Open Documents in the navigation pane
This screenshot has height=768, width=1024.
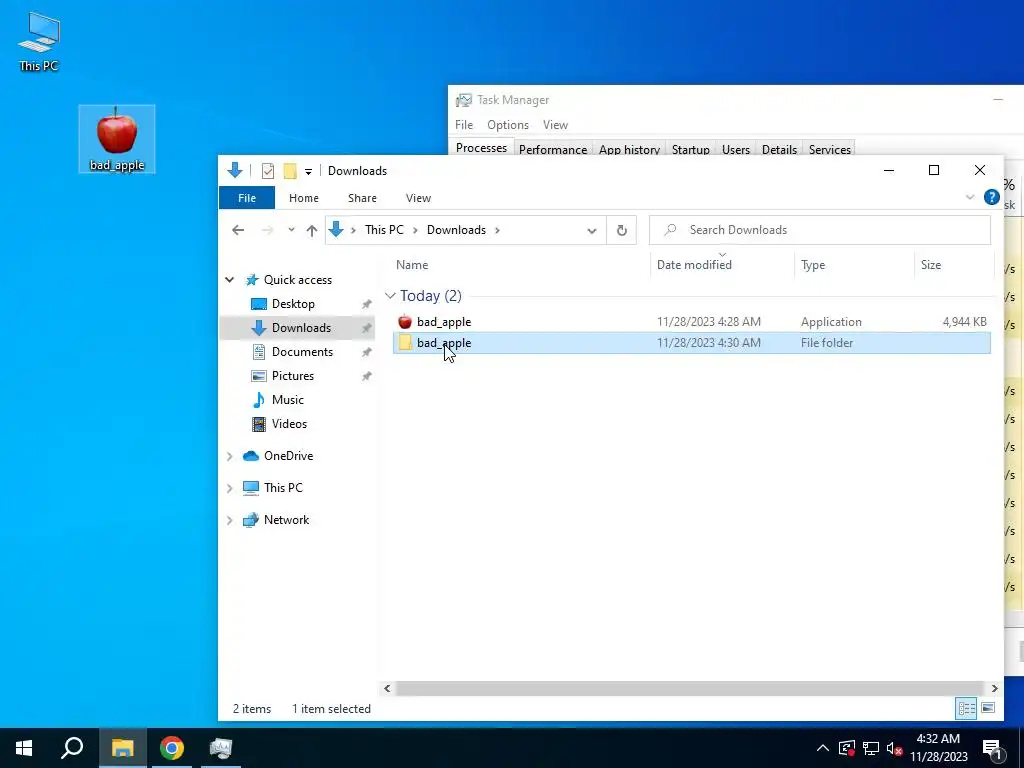(302, 351)
